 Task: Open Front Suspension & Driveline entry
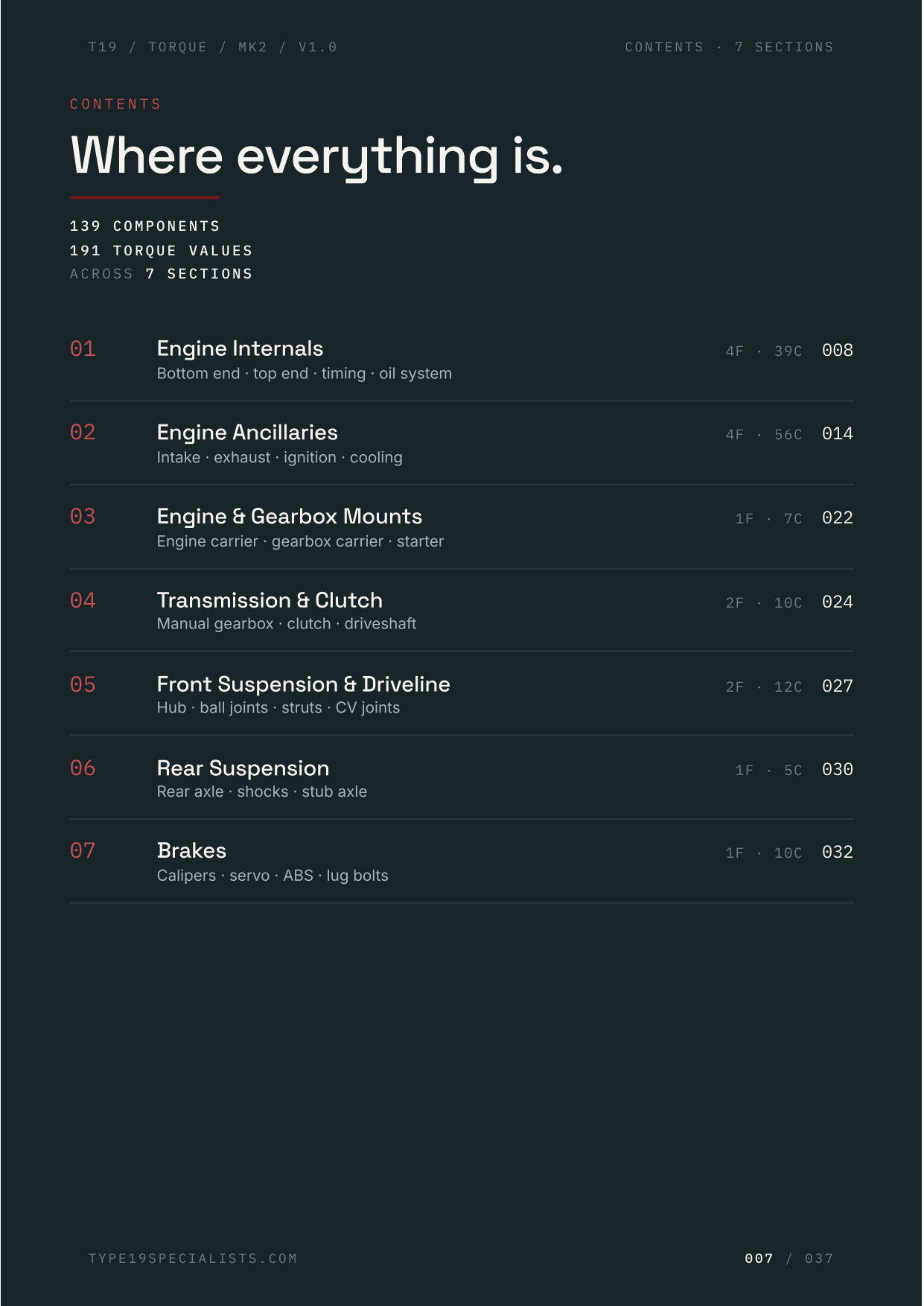(462, 695)
